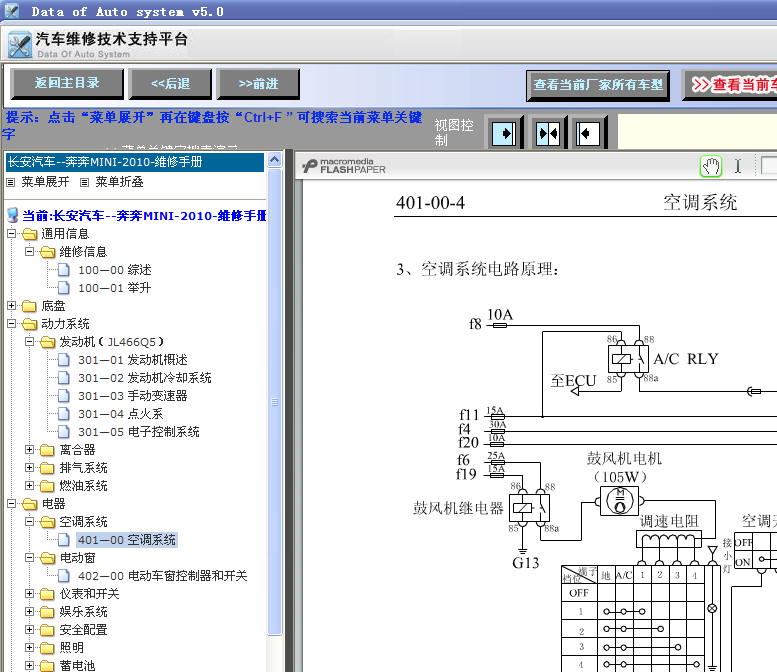Collapse the 空调系统 folder node
This screenshot has height=672, width=777.
point(29,521)
